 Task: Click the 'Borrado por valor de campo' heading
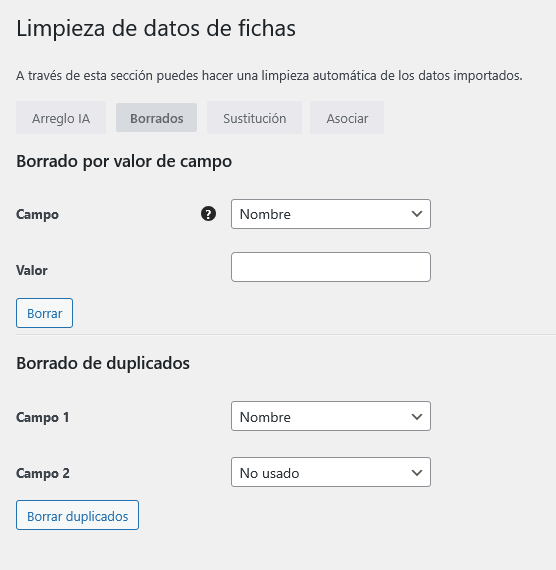click(x=124, y=161)
